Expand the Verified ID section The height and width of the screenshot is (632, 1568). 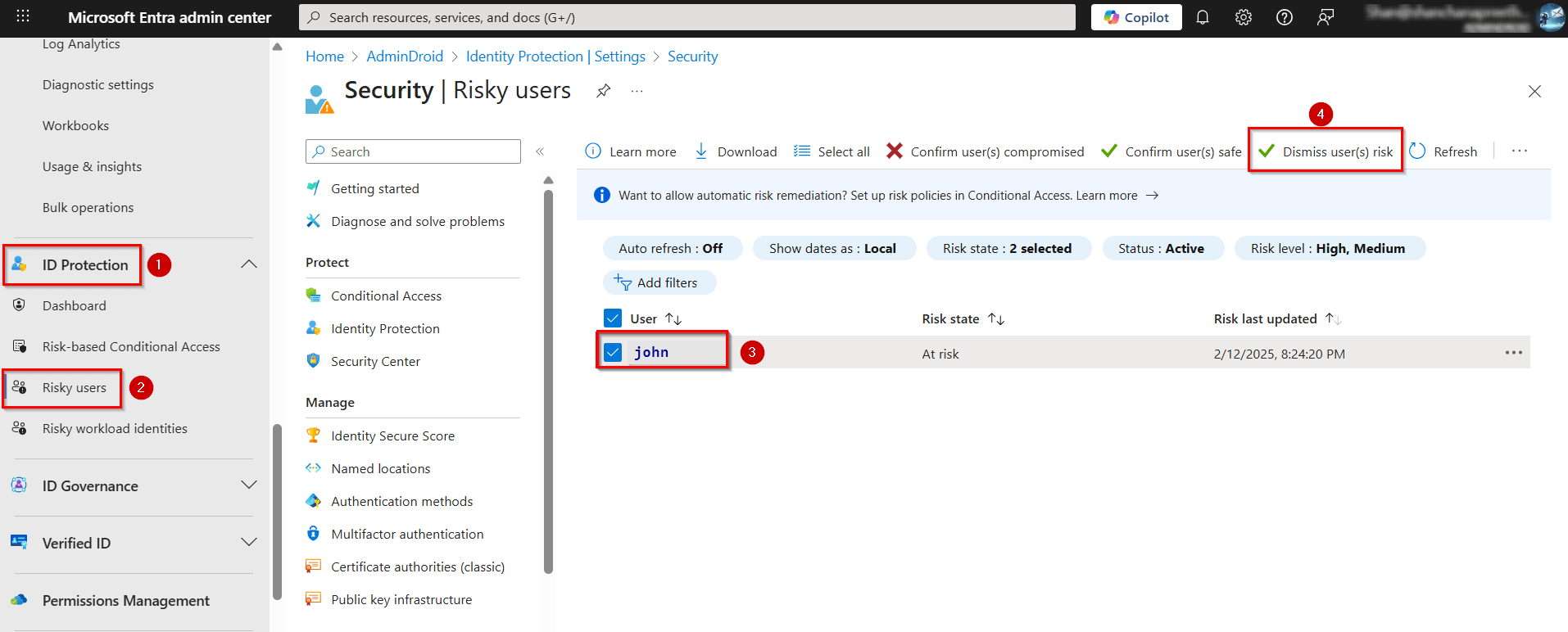coord(249,543)
